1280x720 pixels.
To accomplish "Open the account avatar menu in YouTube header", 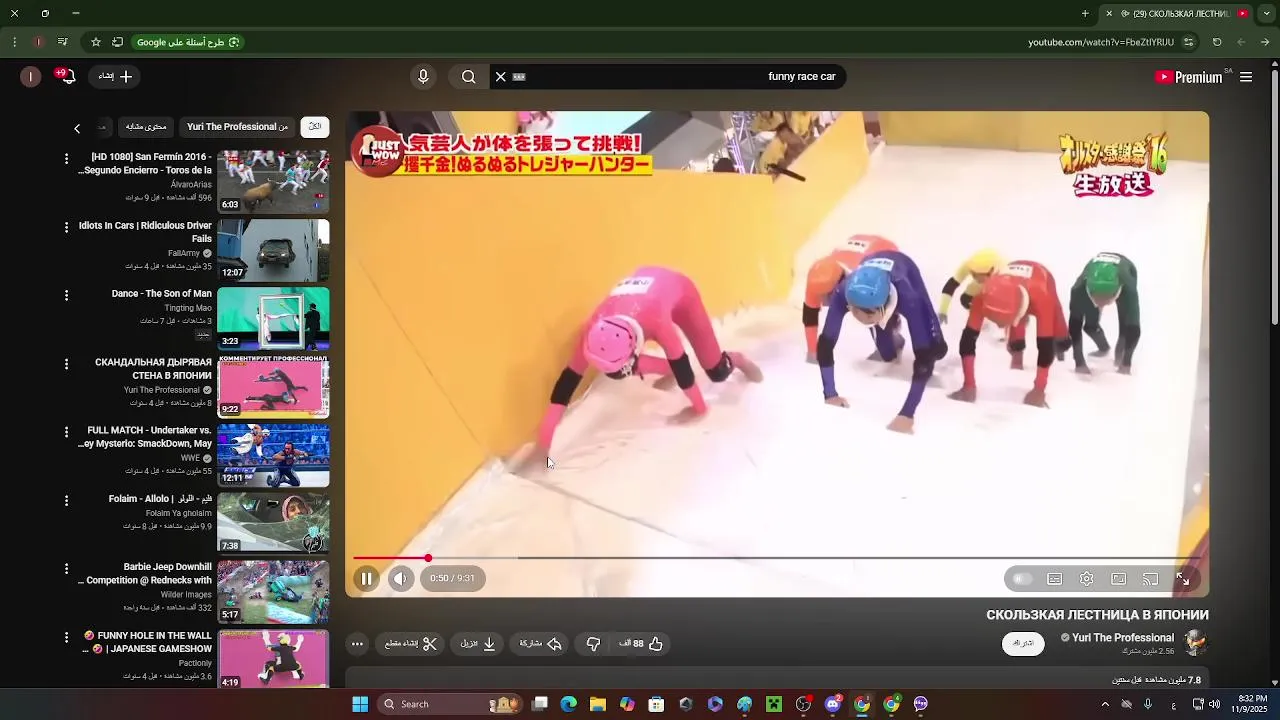I will (x=31, y=77).
